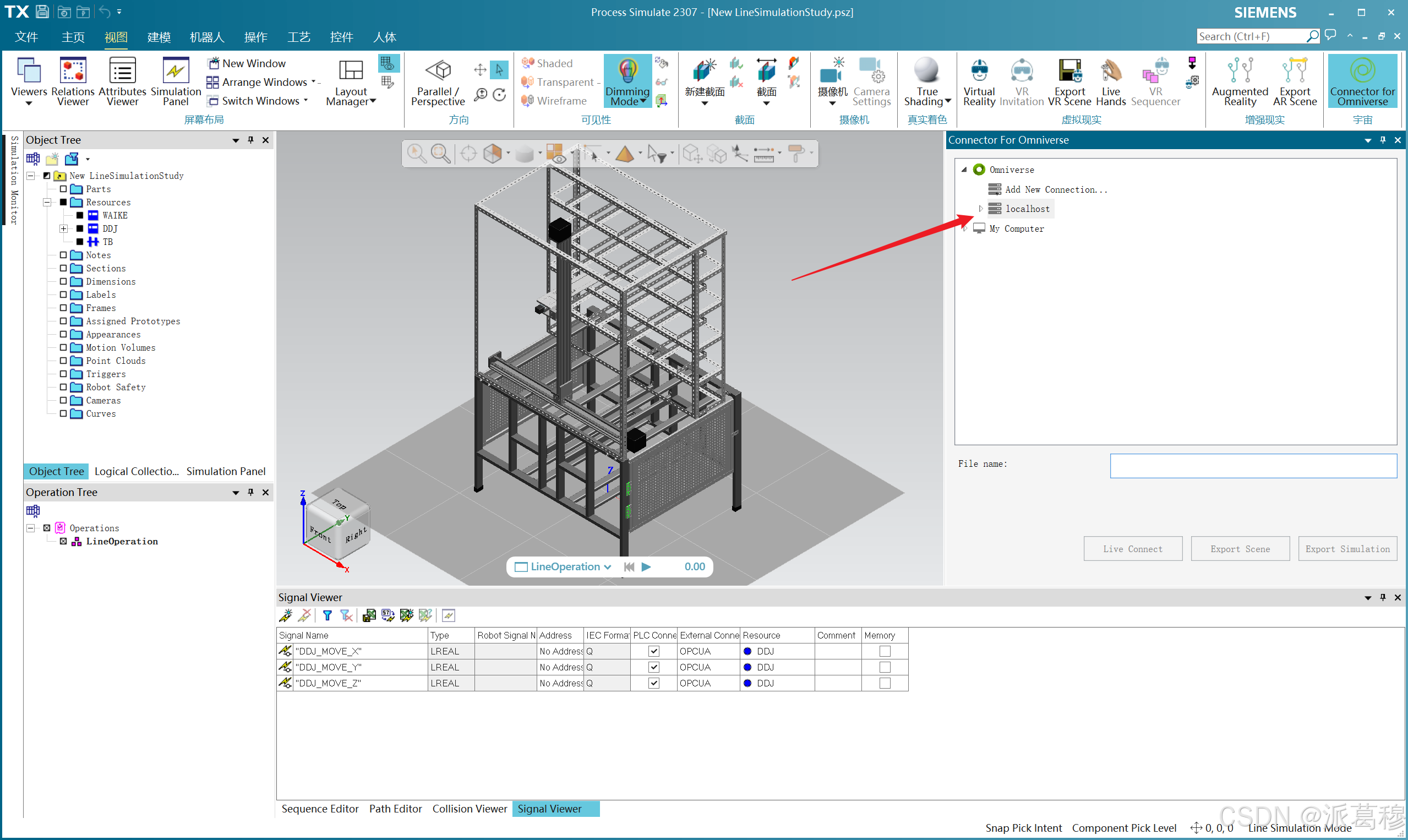Open the Sequence Editor tab
This screenshot has height=840, width=1408.
point(320,809)
